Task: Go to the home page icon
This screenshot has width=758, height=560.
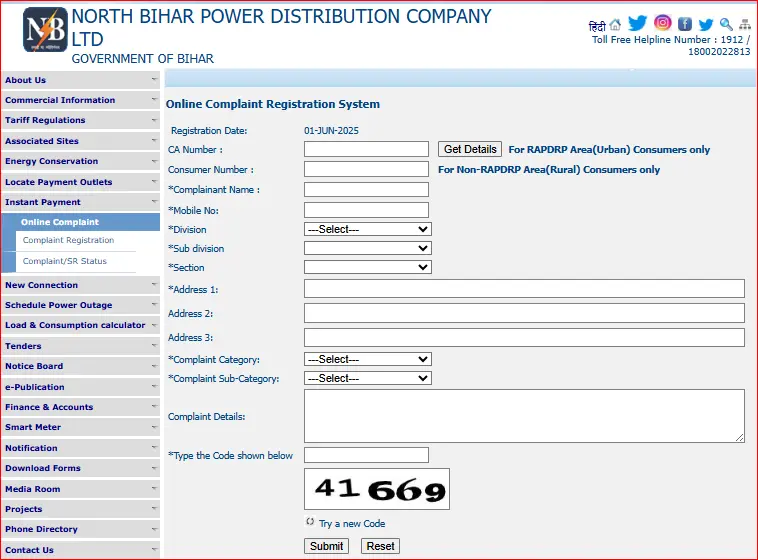Action: point(615,24)
